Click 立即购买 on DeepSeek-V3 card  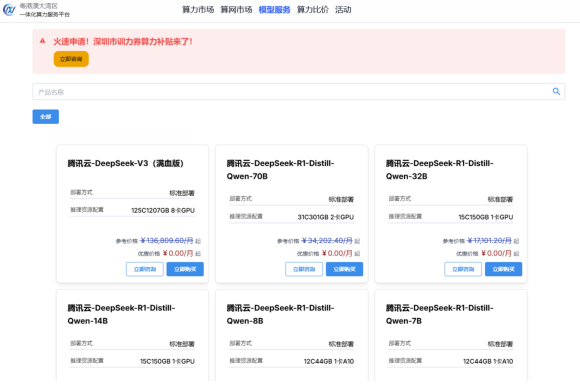(x=185, y=269)
